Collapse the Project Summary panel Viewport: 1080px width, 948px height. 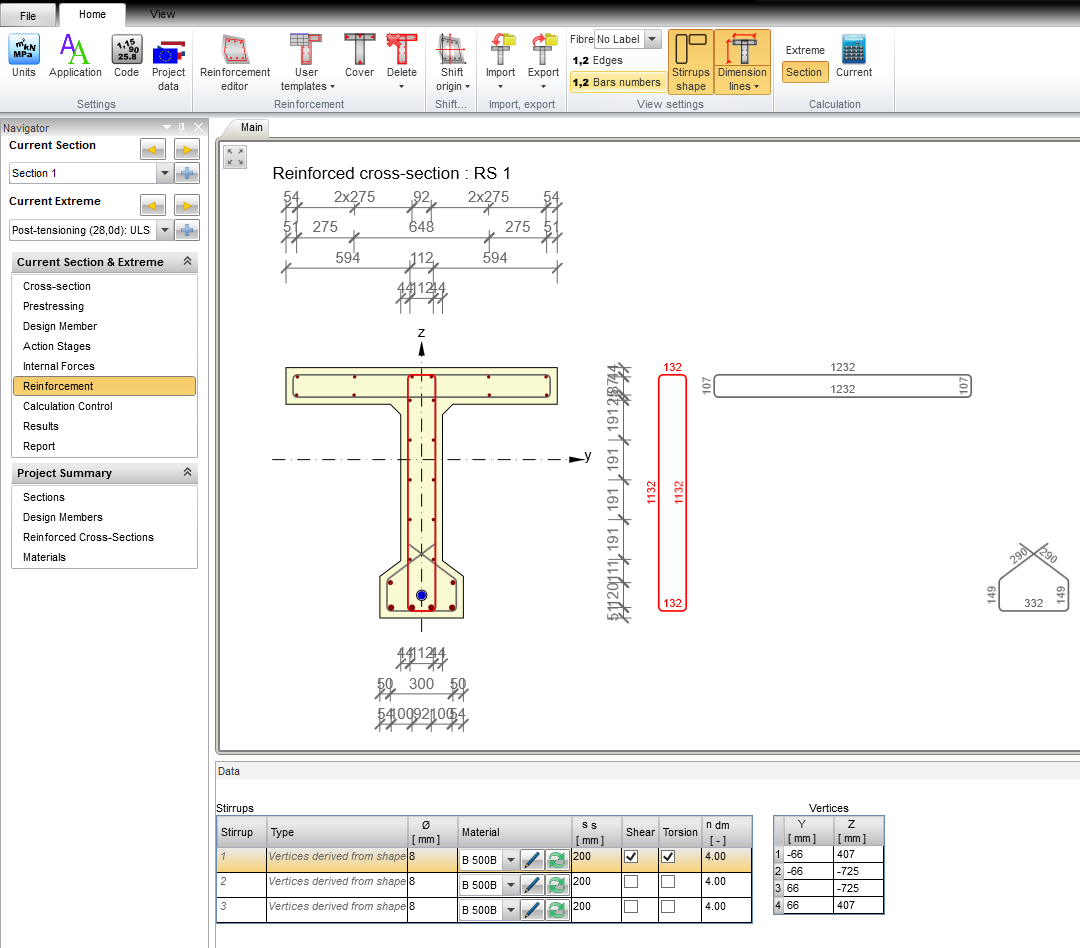tap(187, 473)
